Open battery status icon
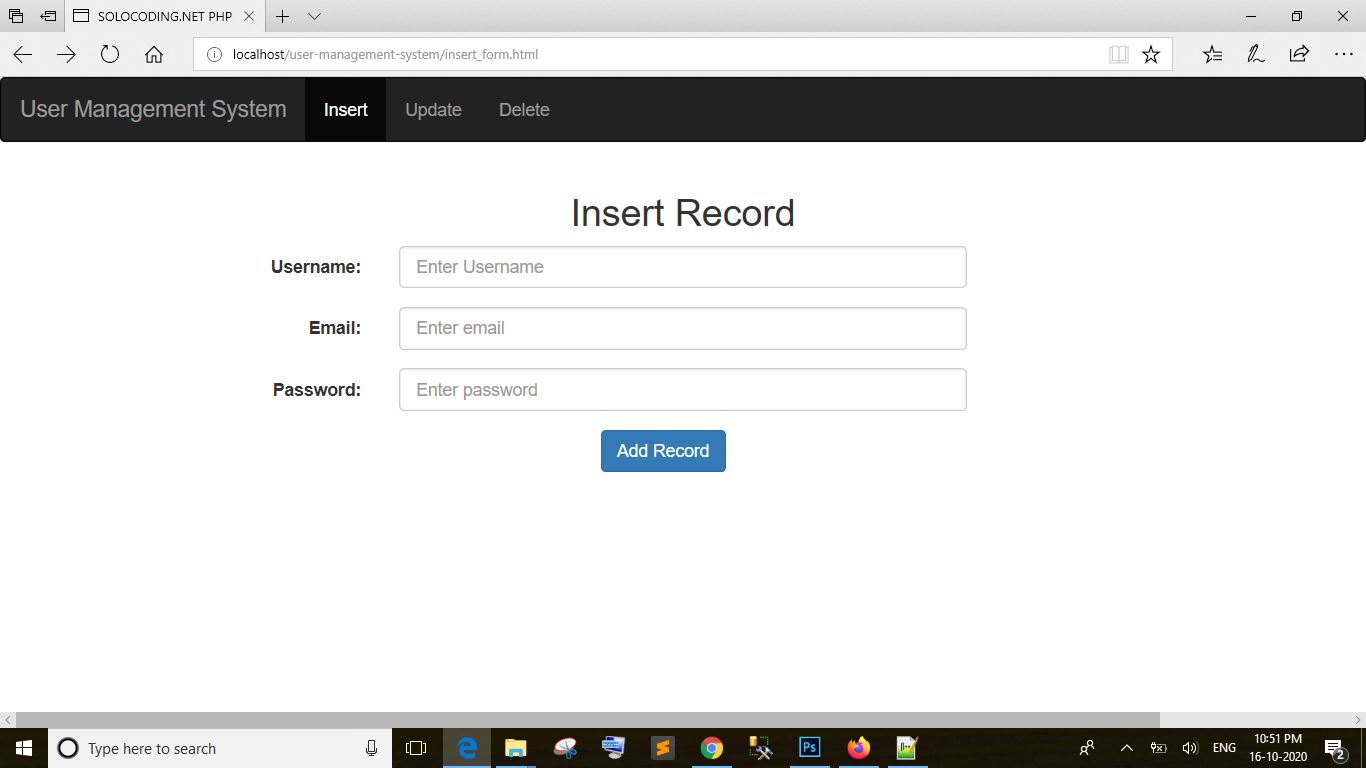This screenshot has height=768, width=1366. [1159, 748]
